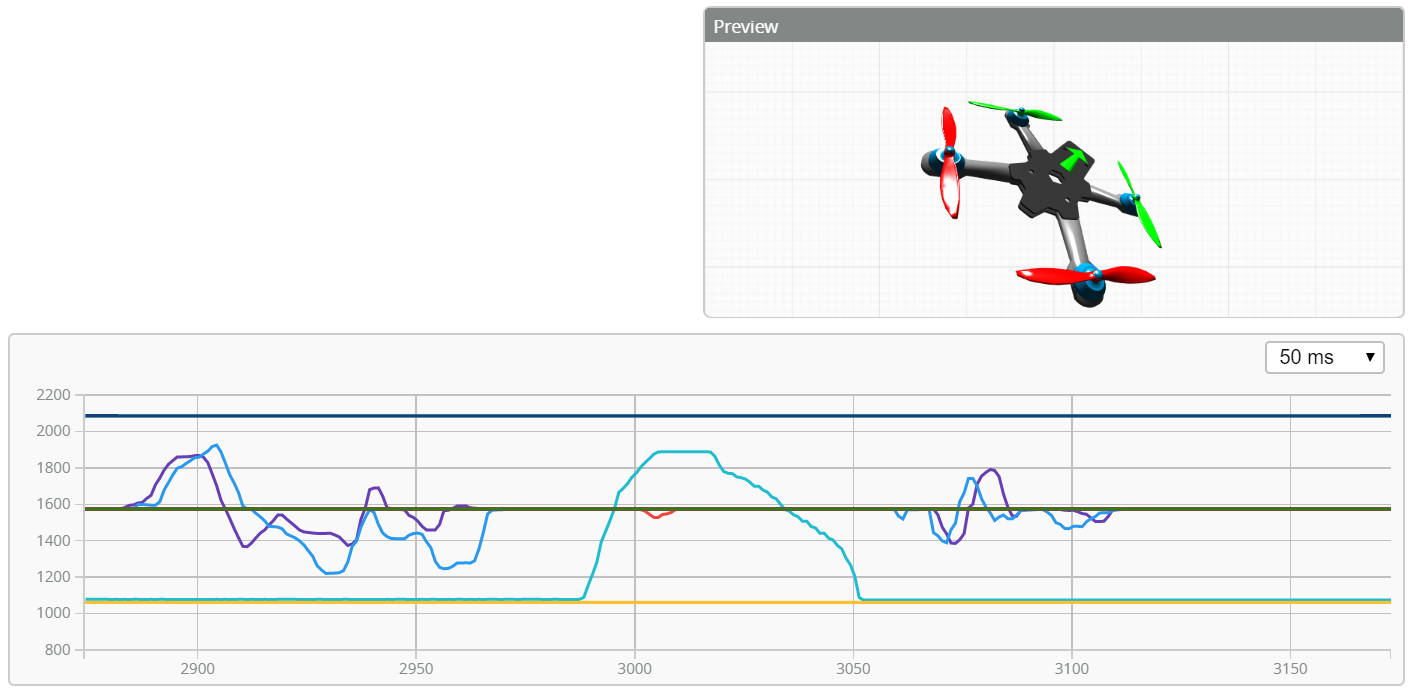Click the bottom red propeller on the drone
The height and width of the screenshot is (692, 1413).
point(1083,275)
